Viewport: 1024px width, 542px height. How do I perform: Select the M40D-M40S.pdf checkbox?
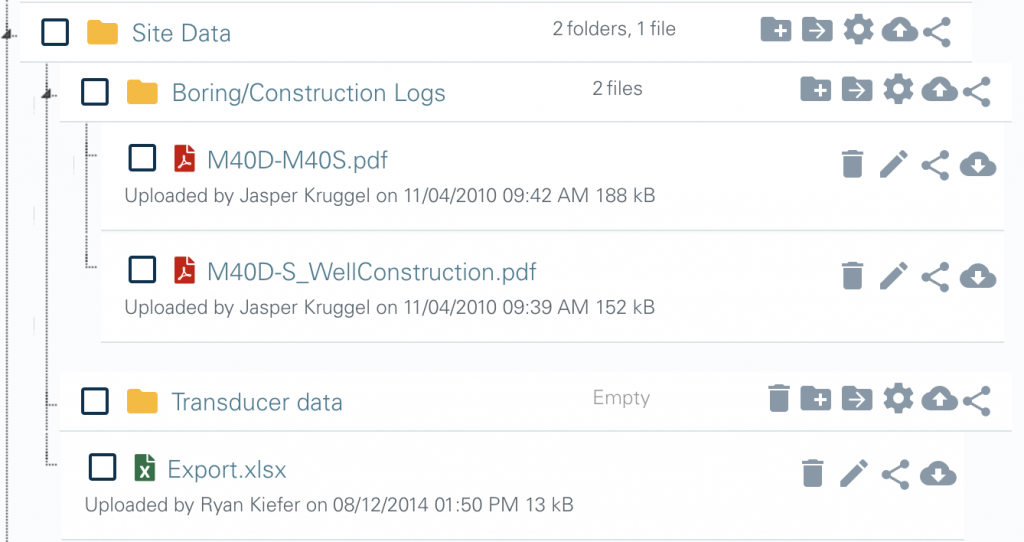click(142, 158)
